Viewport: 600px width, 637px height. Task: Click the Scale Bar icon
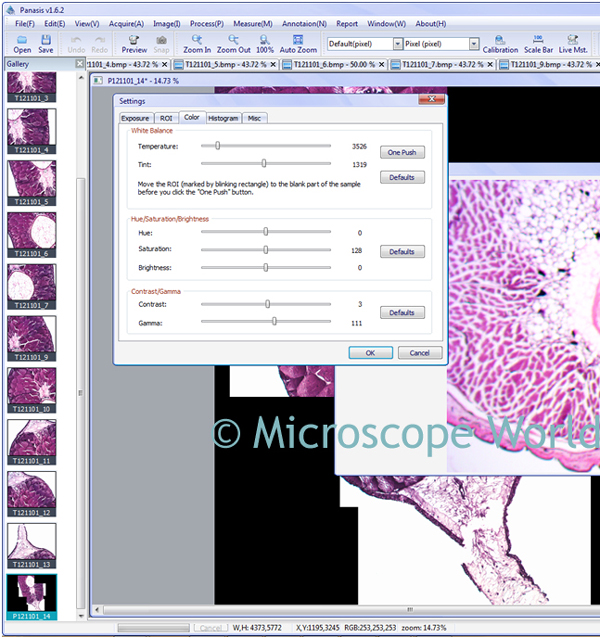tap(538, 44)
